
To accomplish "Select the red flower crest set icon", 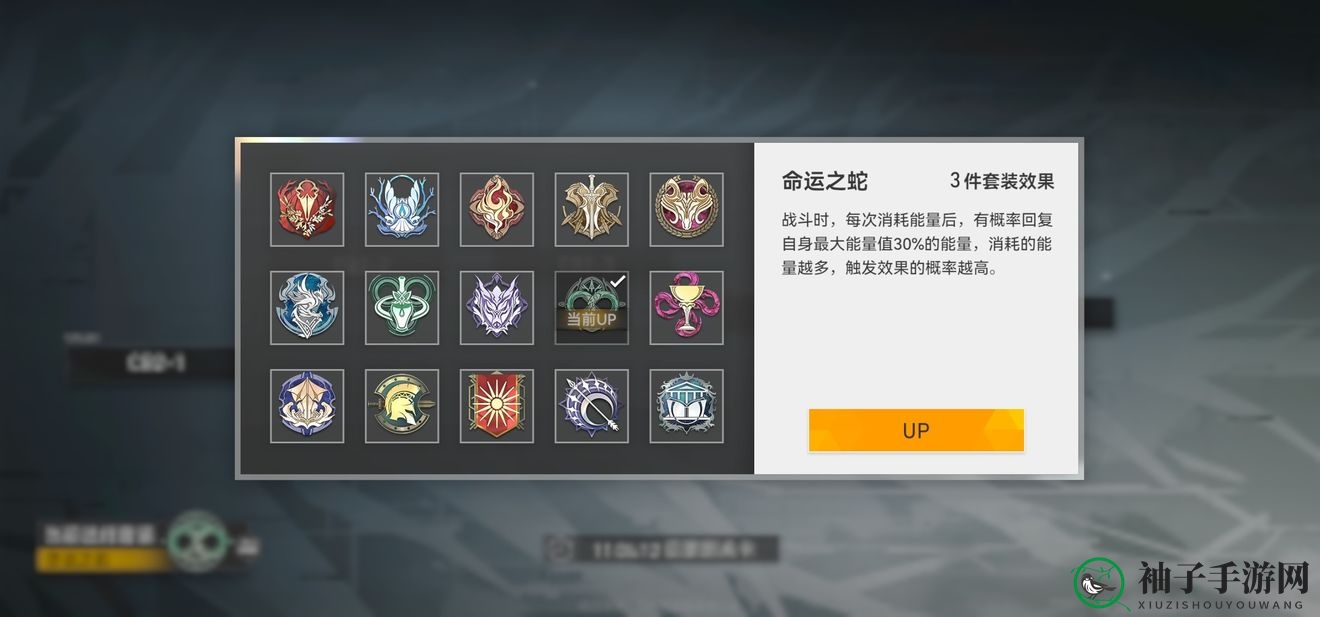I will (x=307, y=209).
